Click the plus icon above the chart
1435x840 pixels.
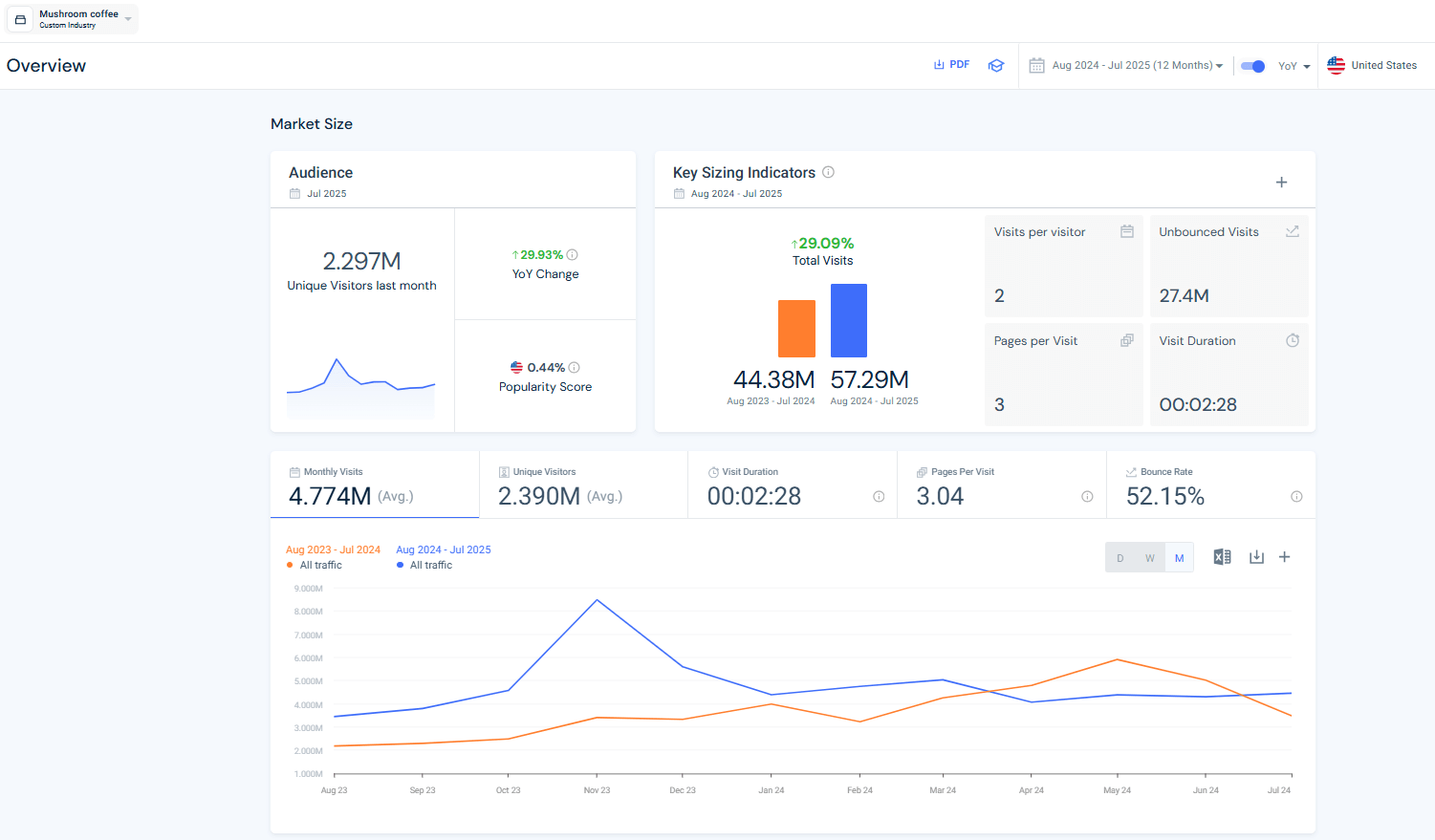(1285, 557)
